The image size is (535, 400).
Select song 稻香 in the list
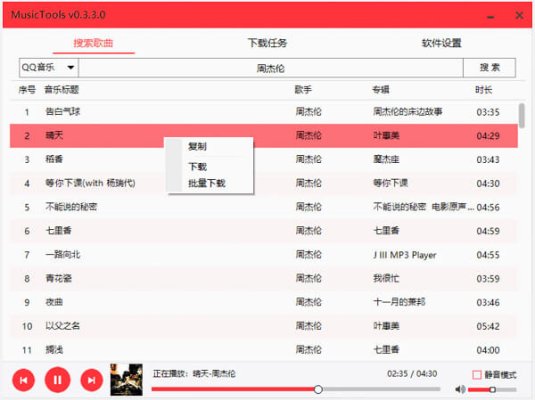point(54,159)
